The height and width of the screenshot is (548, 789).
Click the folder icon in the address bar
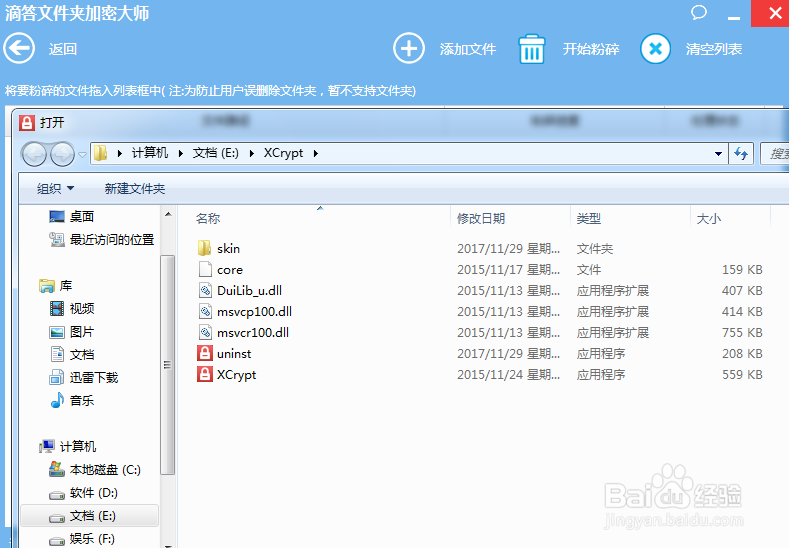click(x=101, y=153)
